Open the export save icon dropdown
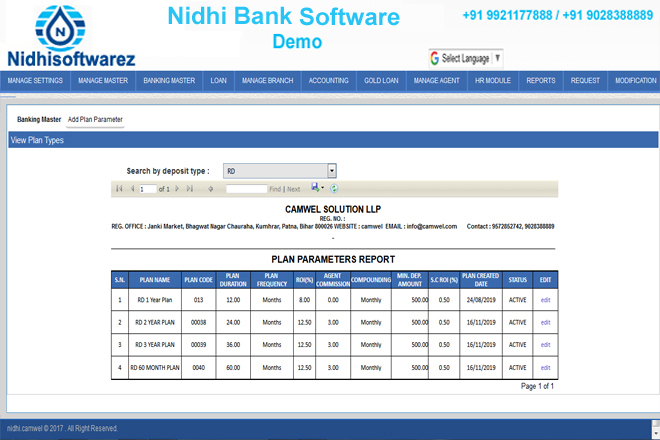 pyautogui.click(x=317, y=187)
